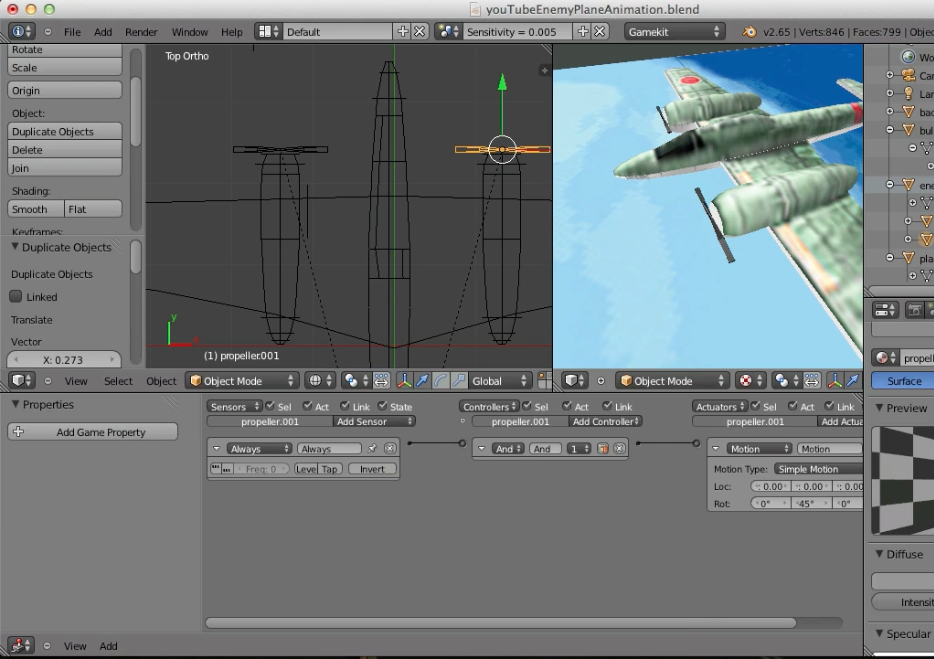934x659 pixels.
Task: Click the Vector X: 0.273 value field
Action: tap(63, 360)
